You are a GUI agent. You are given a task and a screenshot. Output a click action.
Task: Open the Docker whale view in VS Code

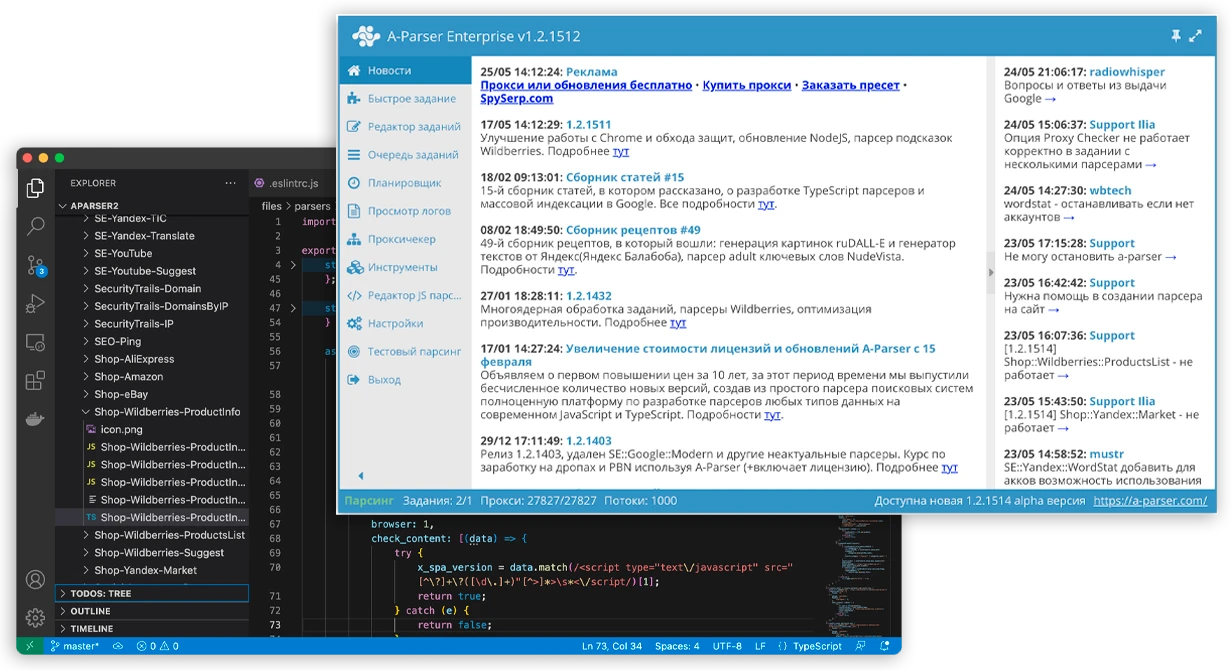(35, 419)
